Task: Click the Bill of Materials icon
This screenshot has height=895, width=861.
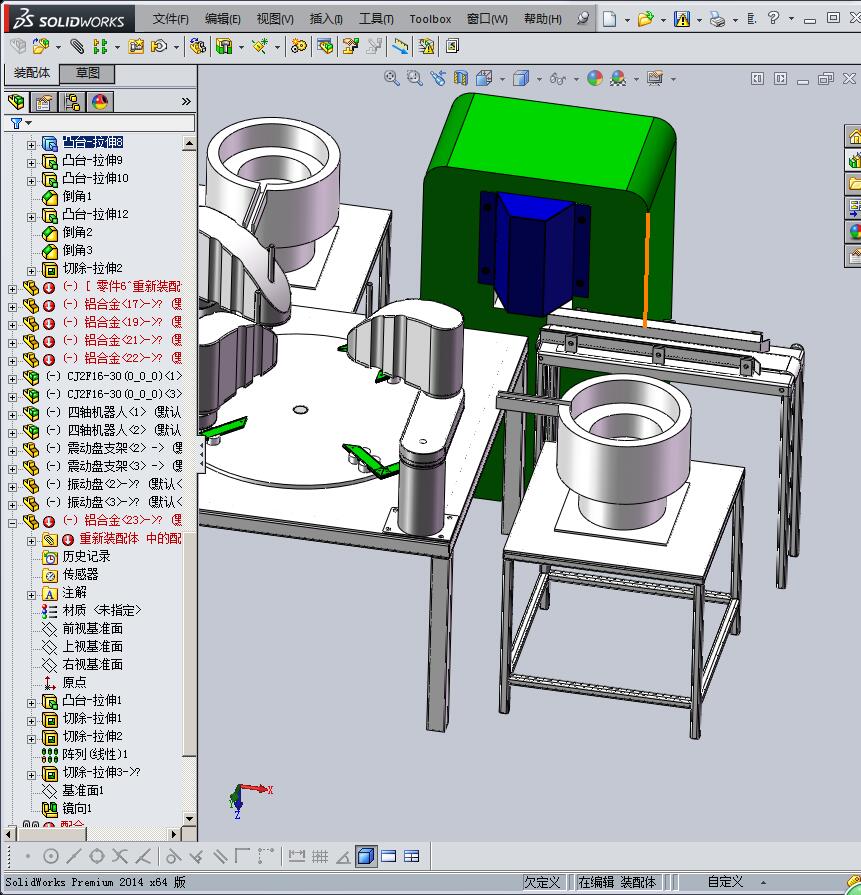Action: (x=325, y=46)
